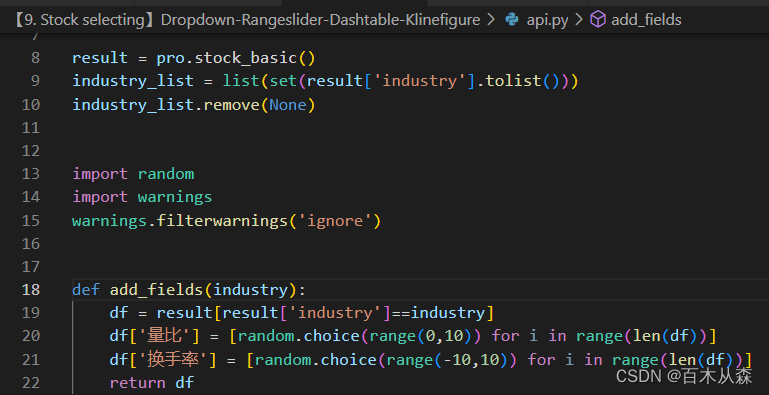The height and width of the screenshot is (395, 769).
Task: Click industry_list.remove on line 10
Action: pyautogui.click(x=166, y=105)
